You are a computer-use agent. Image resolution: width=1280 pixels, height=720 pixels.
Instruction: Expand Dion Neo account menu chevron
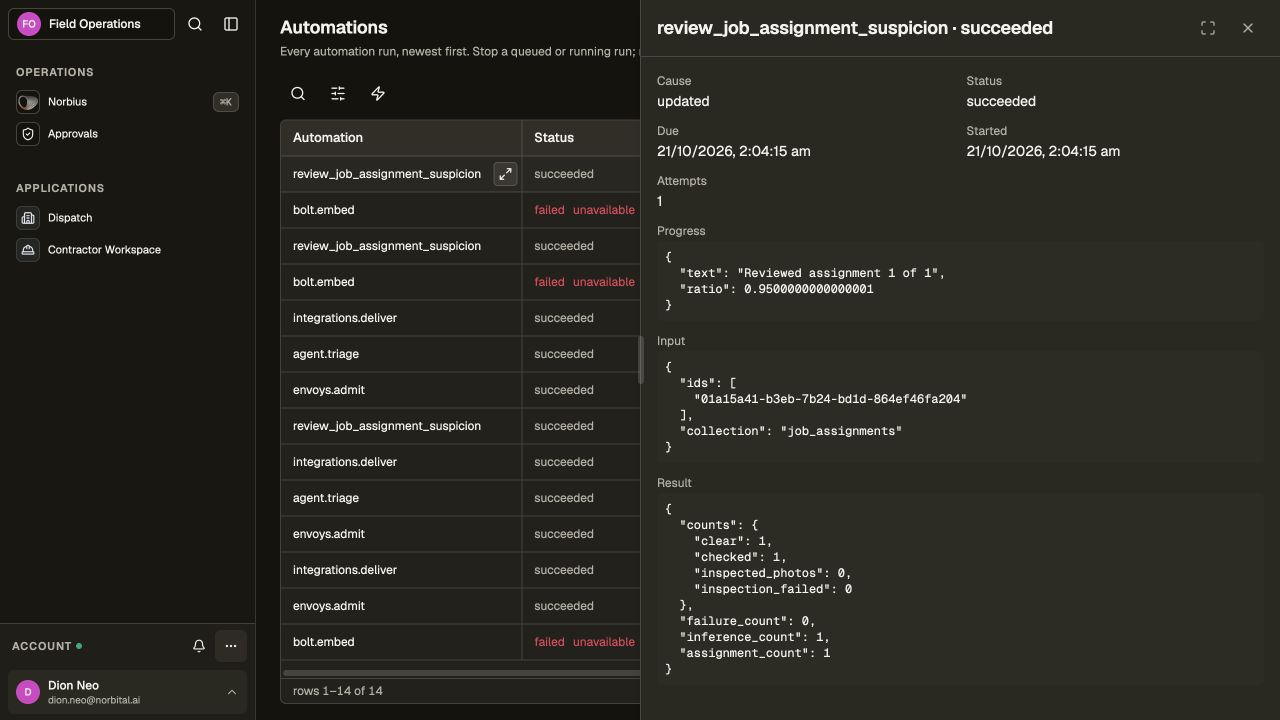(x=232, y=692)
